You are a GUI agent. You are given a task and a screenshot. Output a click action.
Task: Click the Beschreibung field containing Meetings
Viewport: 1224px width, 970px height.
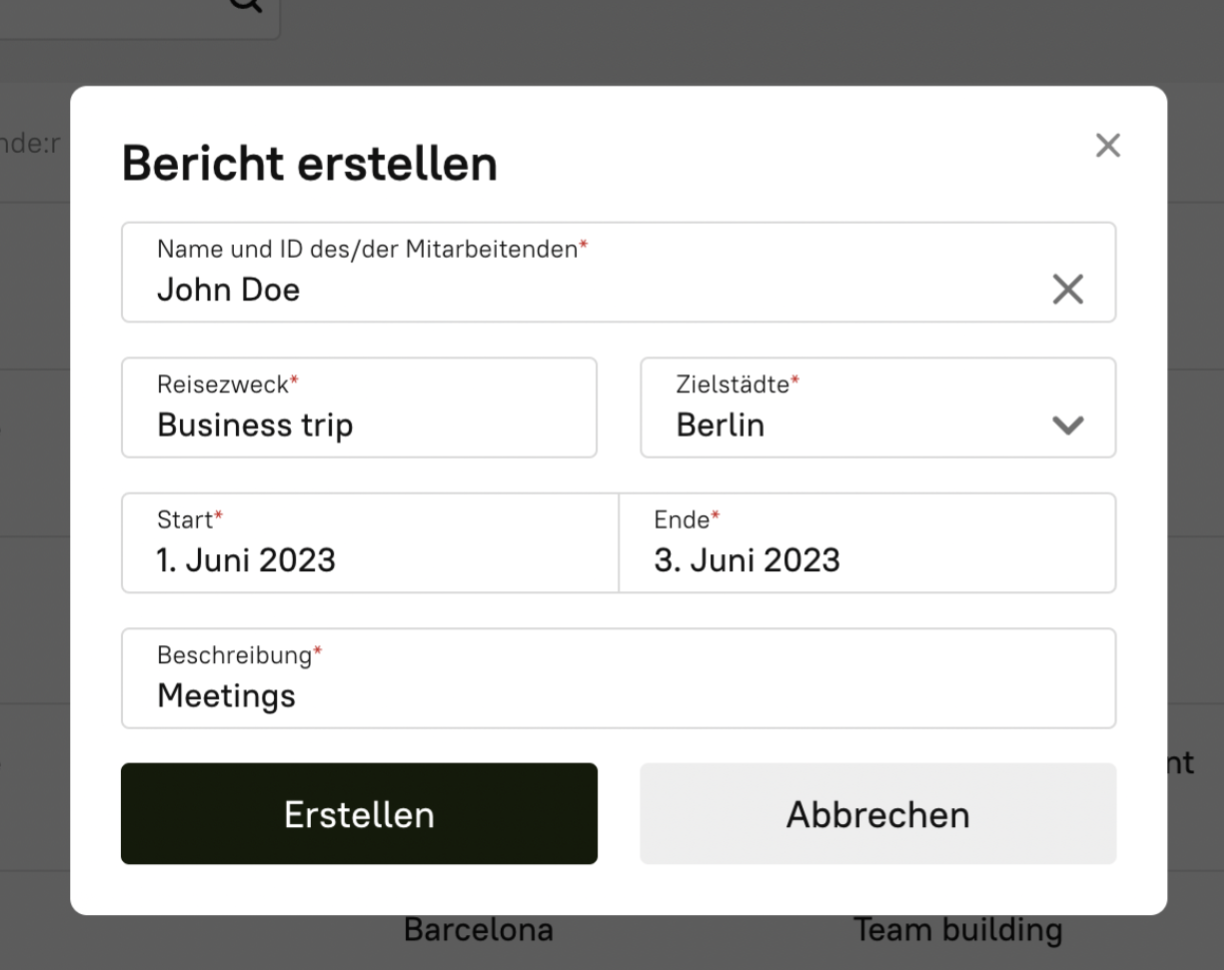(x=617, y=695)
